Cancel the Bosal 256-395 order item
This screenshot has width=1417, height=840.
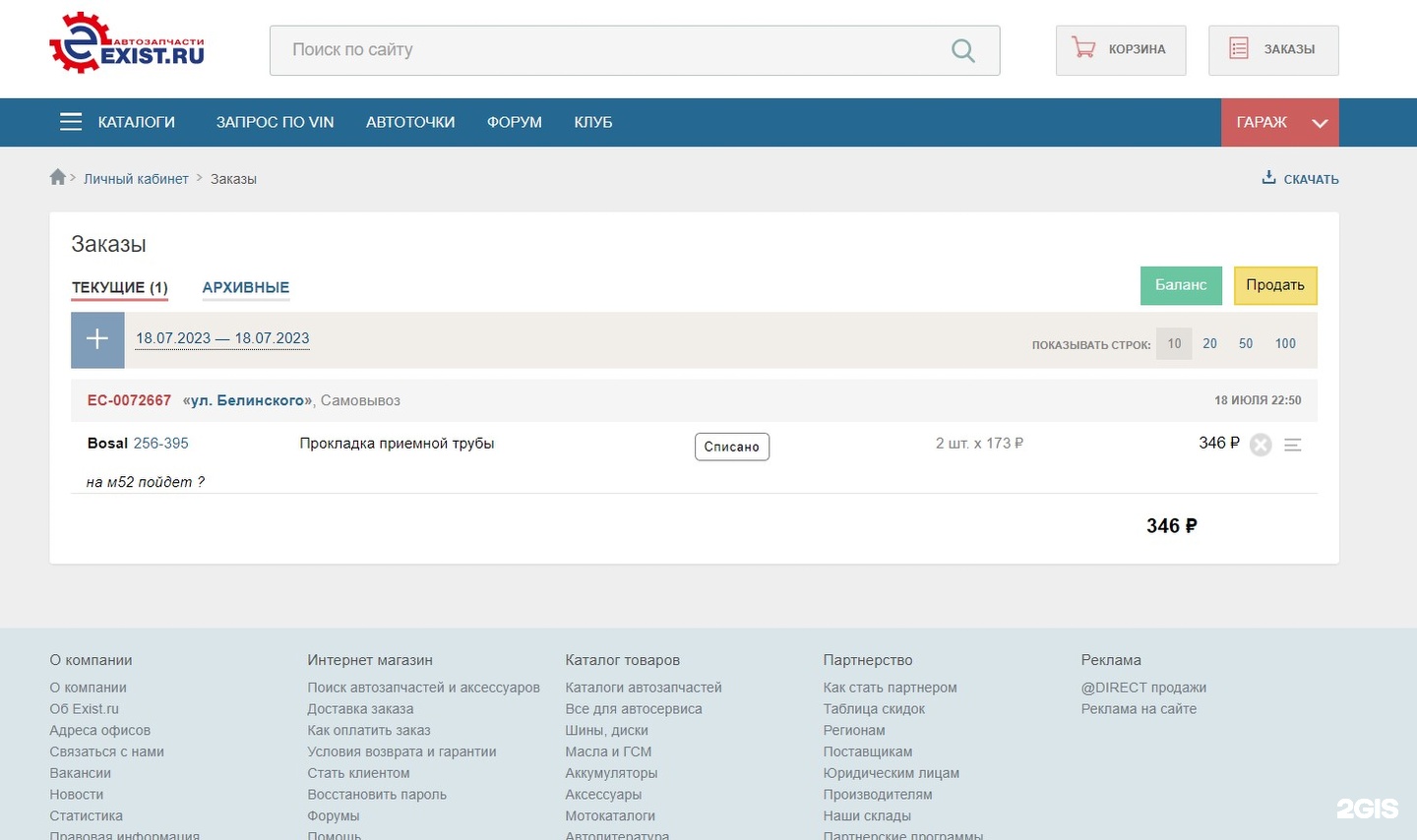(1261, 445)
